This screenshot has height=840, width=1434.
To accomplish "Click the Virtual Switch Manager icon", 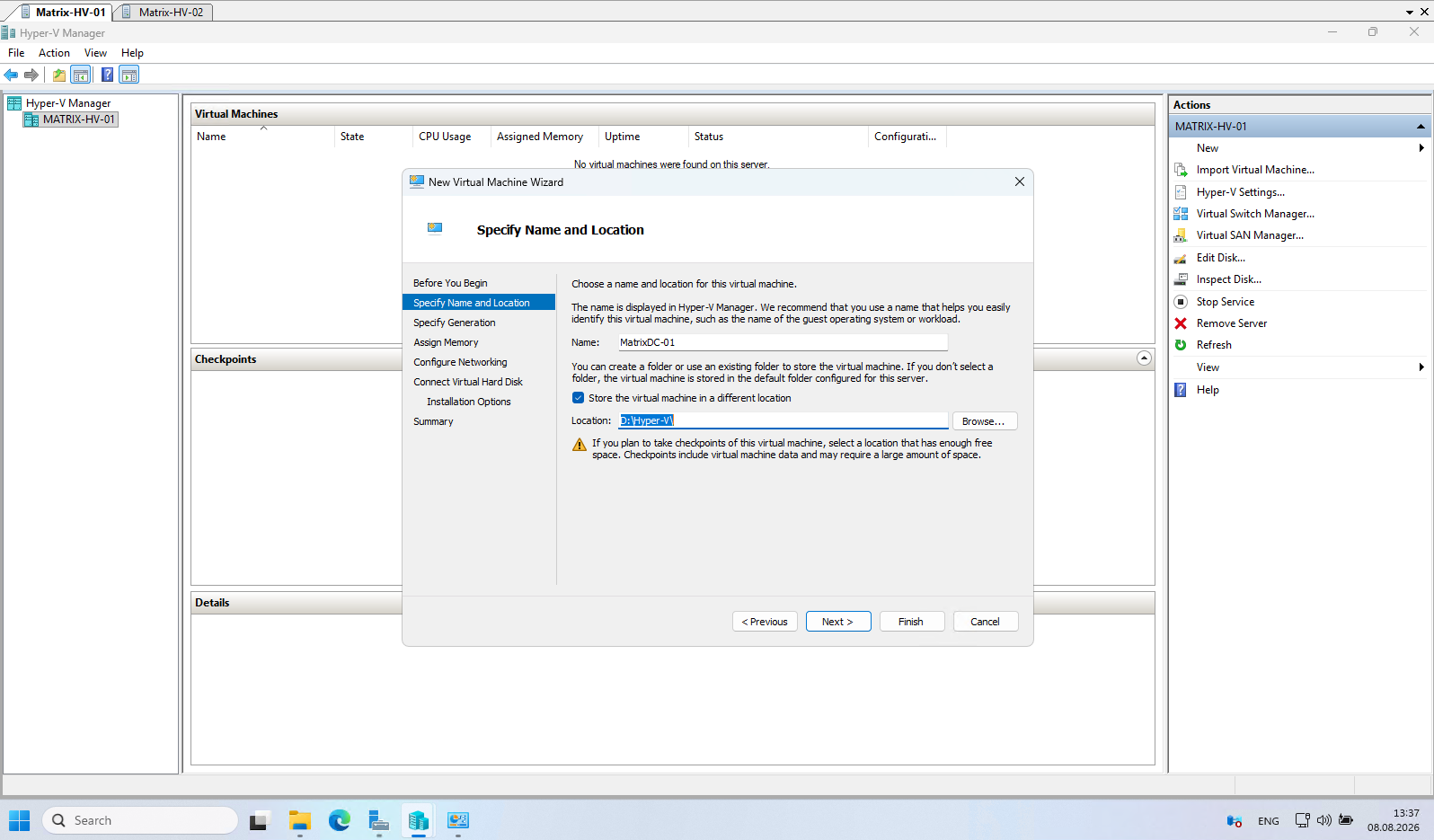I will (x=1181, y=214).
